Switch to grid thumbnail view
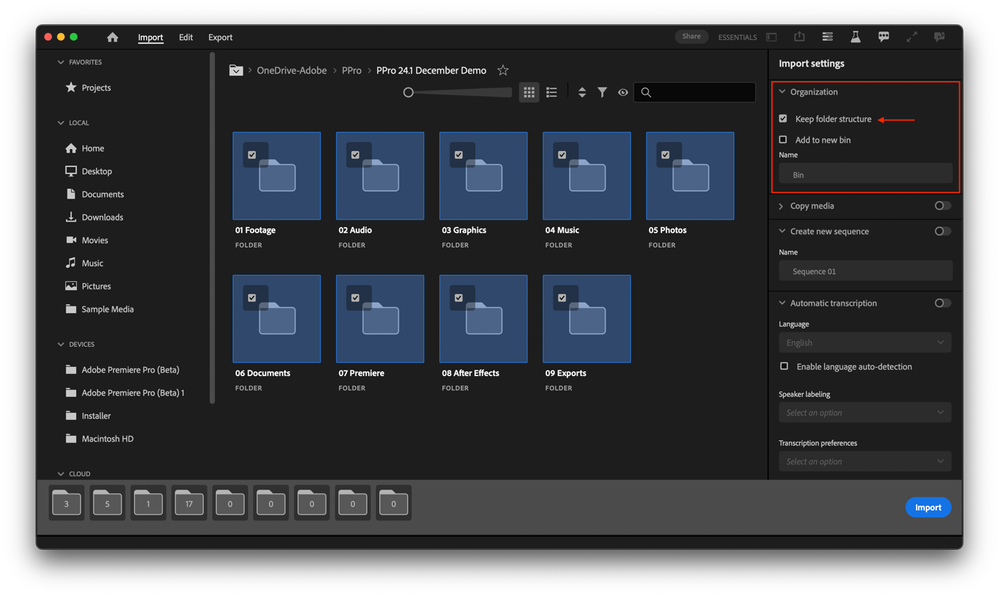Screen dimensions: 999x597 (x=529, y=92)
